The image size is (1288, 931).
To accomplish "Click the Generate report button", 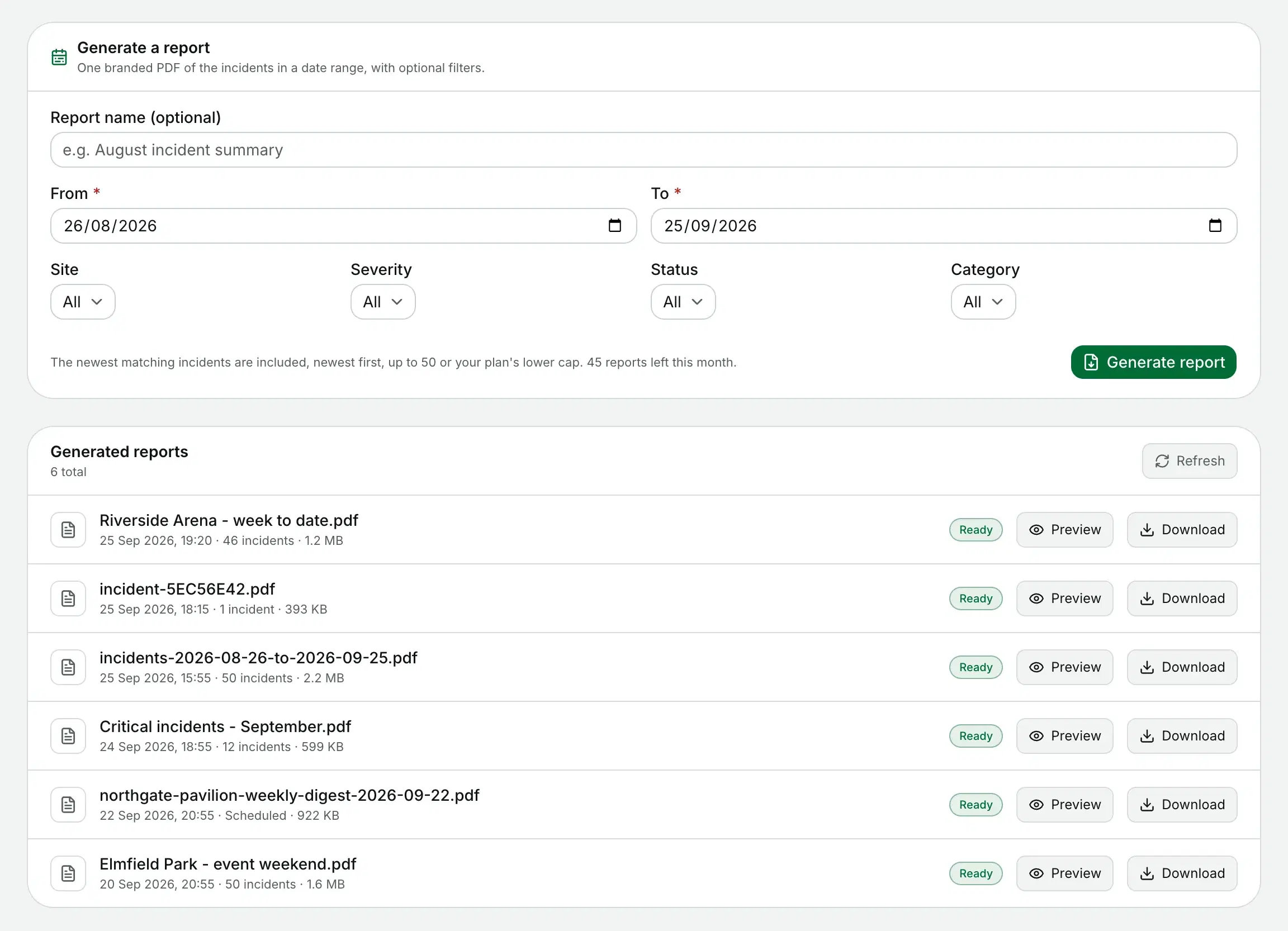I will click(1153, 362).
